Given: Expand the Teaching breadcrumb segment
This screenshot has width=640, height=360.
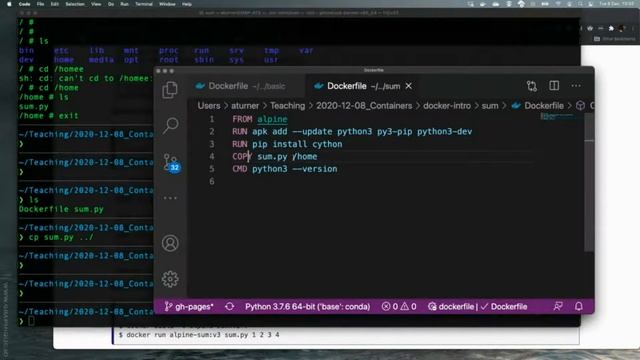Looking at the screenshot, I should (x=287, y=106).
